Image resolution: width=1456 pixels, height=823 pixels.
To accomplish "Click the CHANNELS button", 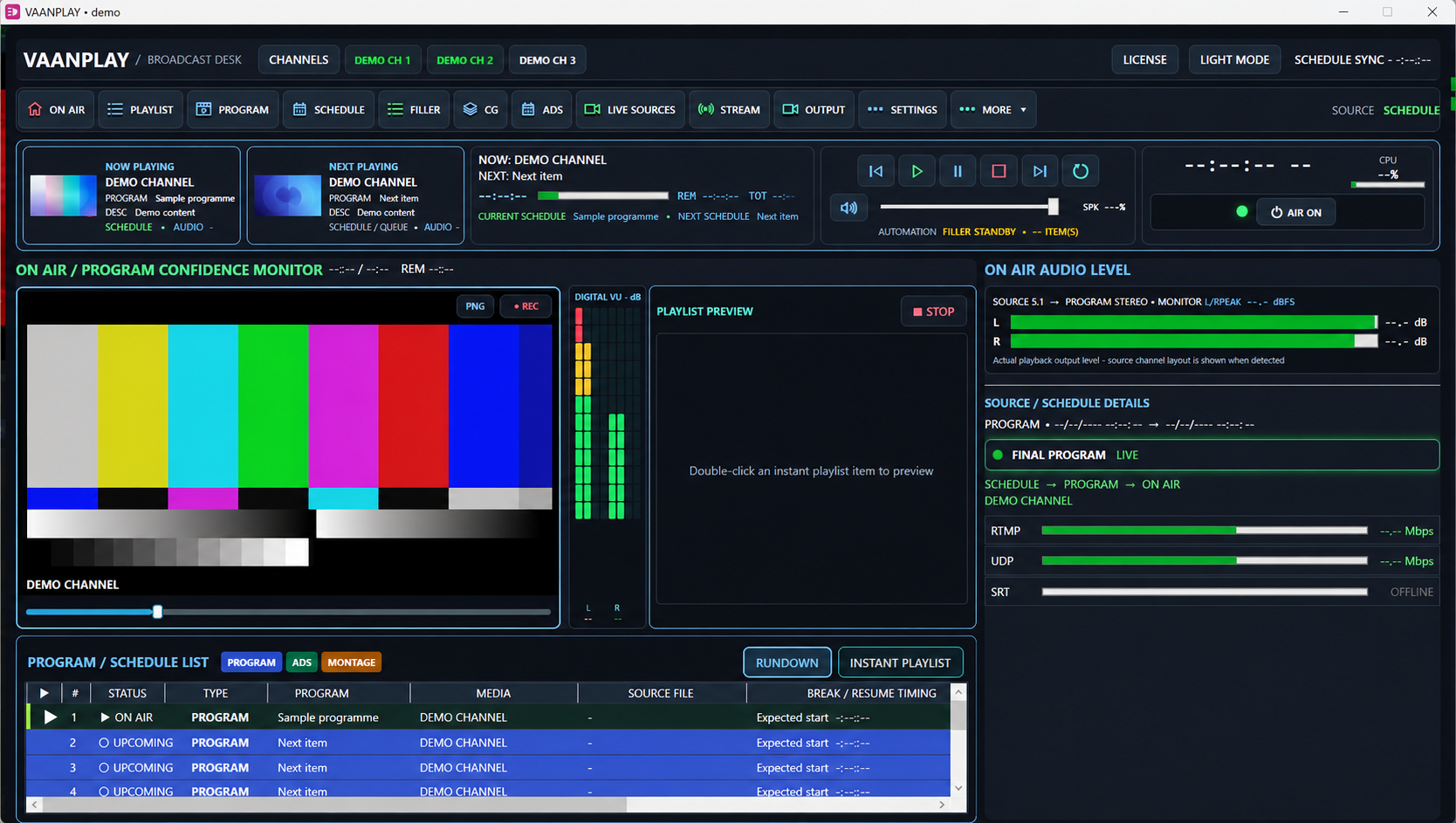I will coord(299,60).
